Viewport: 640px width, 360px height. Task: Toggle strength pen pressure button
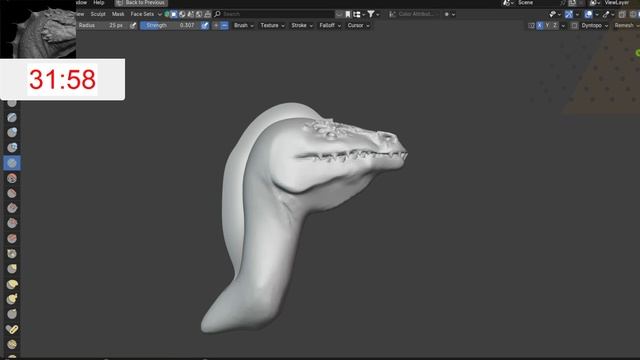204,25
